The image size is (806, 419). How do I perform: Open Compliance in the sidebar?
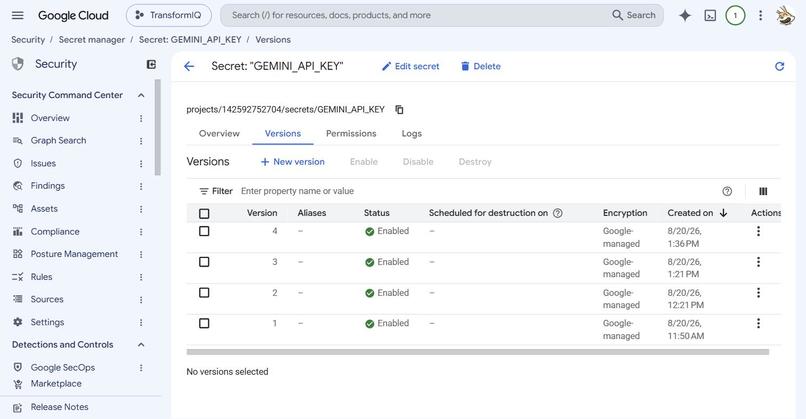54,232
